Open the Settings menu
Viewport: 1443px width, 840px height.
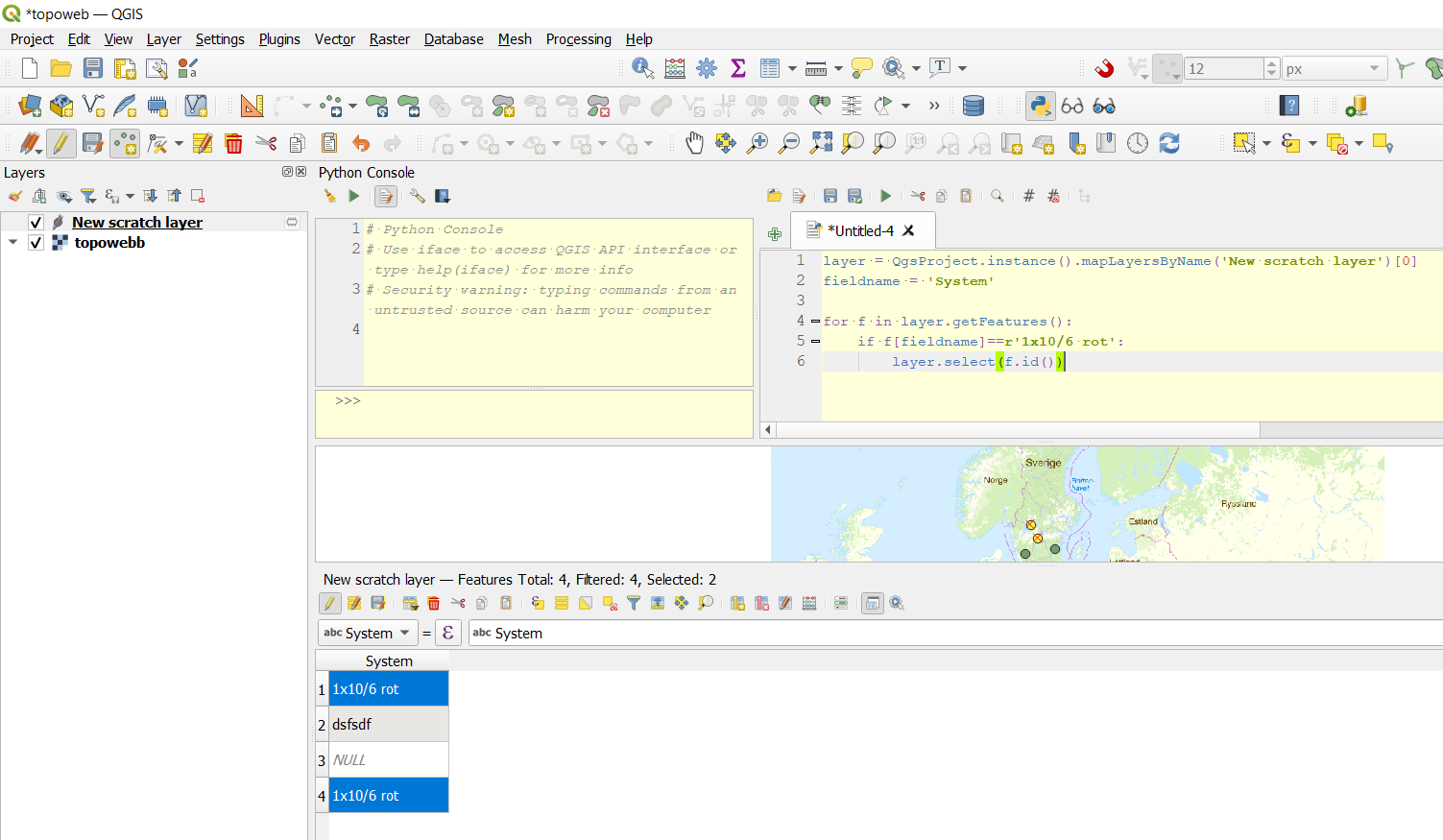tap(220, 39)
